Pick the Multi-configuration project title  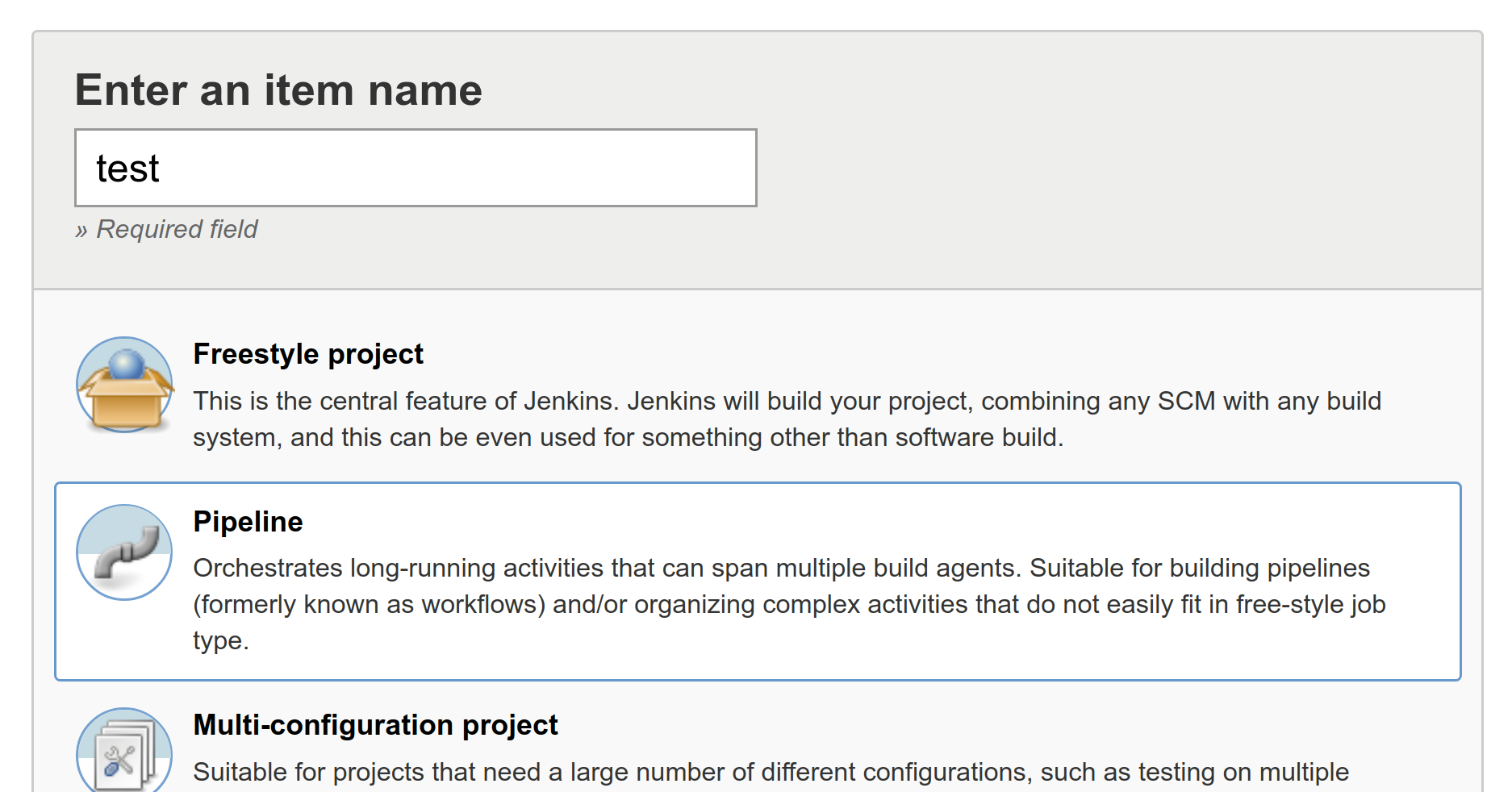[x=375, y=725]
